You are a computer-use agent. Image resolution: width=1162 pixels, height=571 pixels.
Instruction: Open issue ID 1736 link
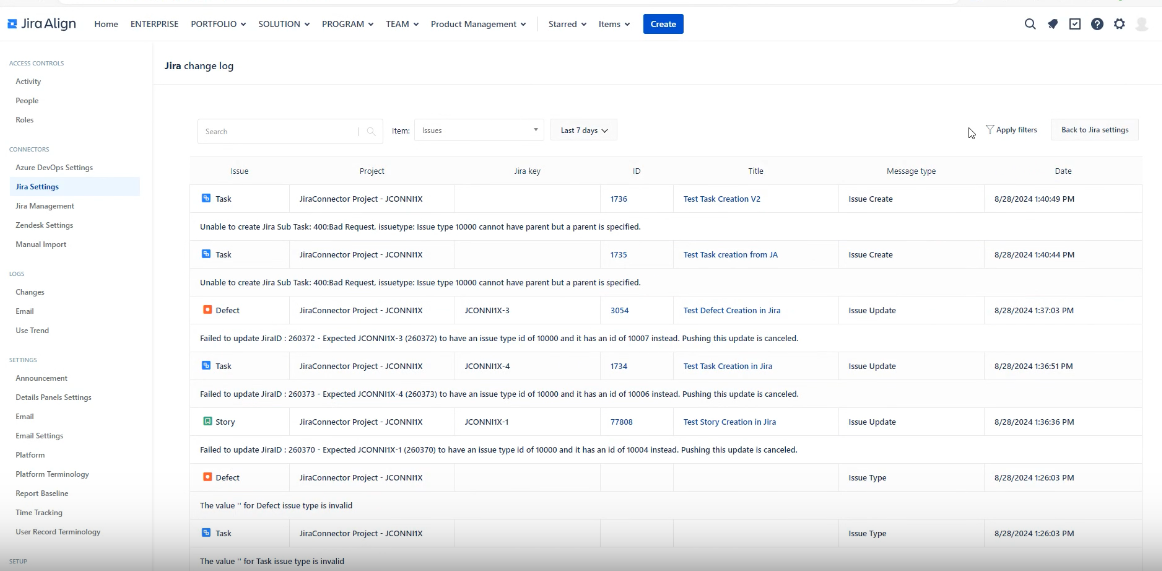[619, 198]
